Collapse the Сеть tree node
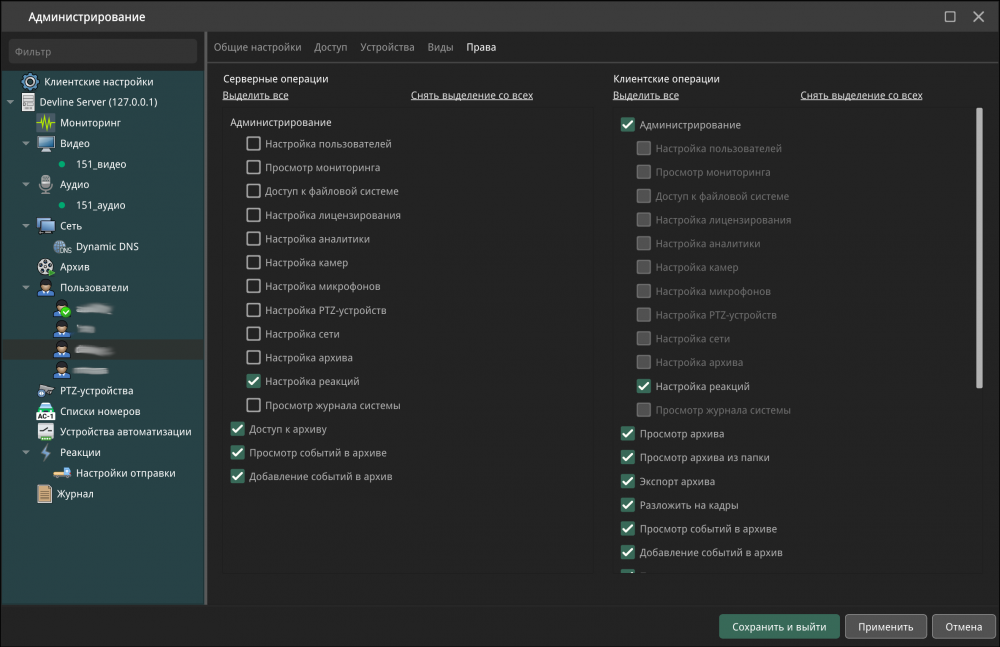 (x=26, y=226)
